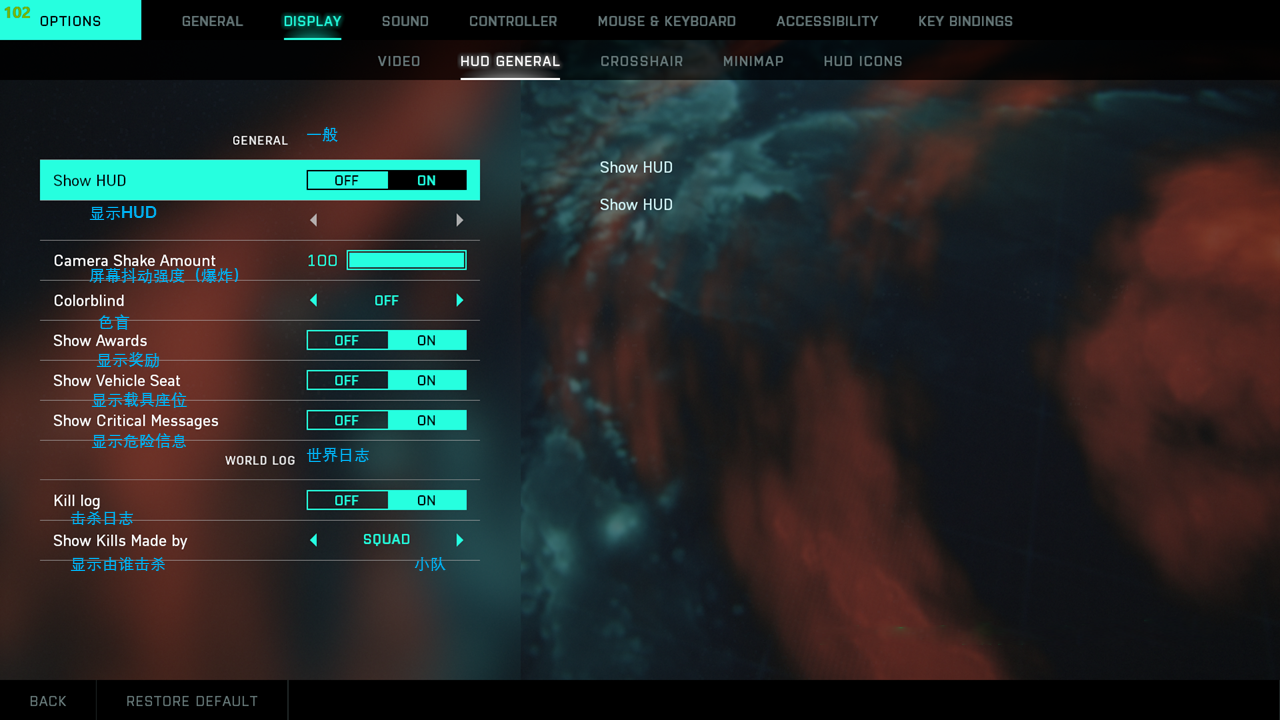
Task: Enable the Kill log
Action: tap(427, 501)
